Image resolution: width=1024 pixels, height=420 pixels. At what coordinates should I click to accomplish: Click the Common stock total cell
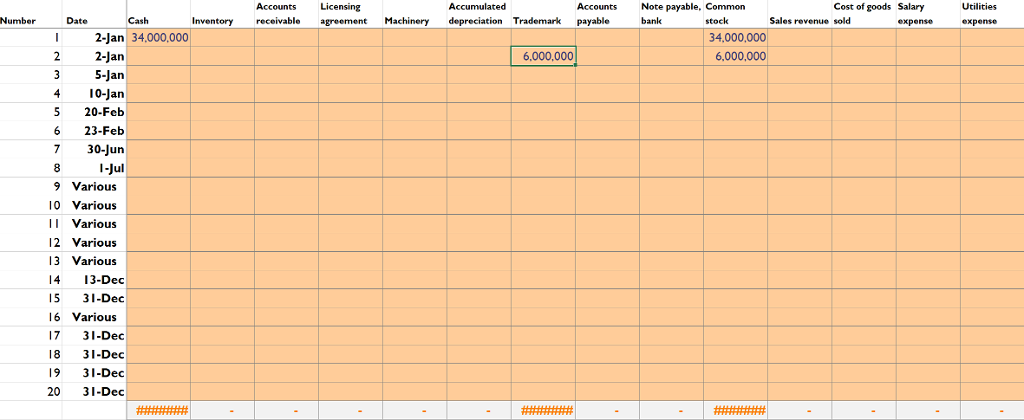(x=735, y=411)
